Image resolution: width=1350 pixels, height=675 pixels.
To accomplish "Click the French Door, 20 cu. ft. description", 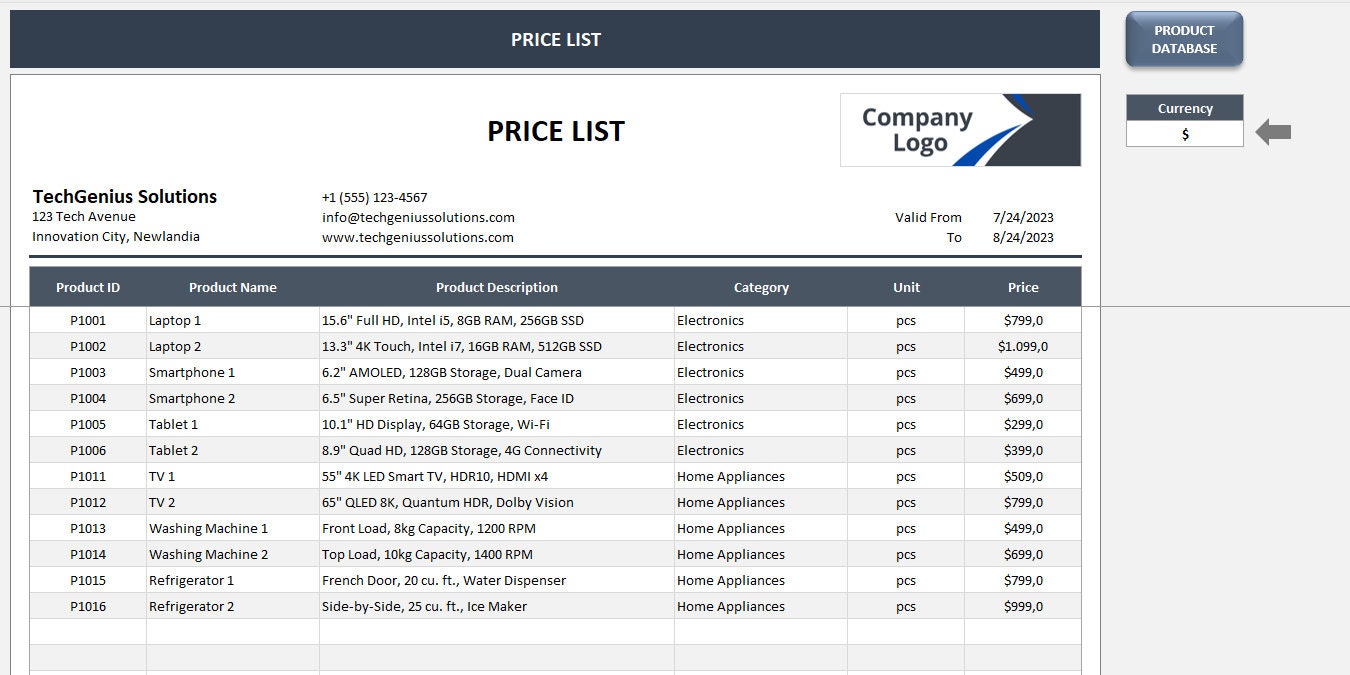I will 497,580.
